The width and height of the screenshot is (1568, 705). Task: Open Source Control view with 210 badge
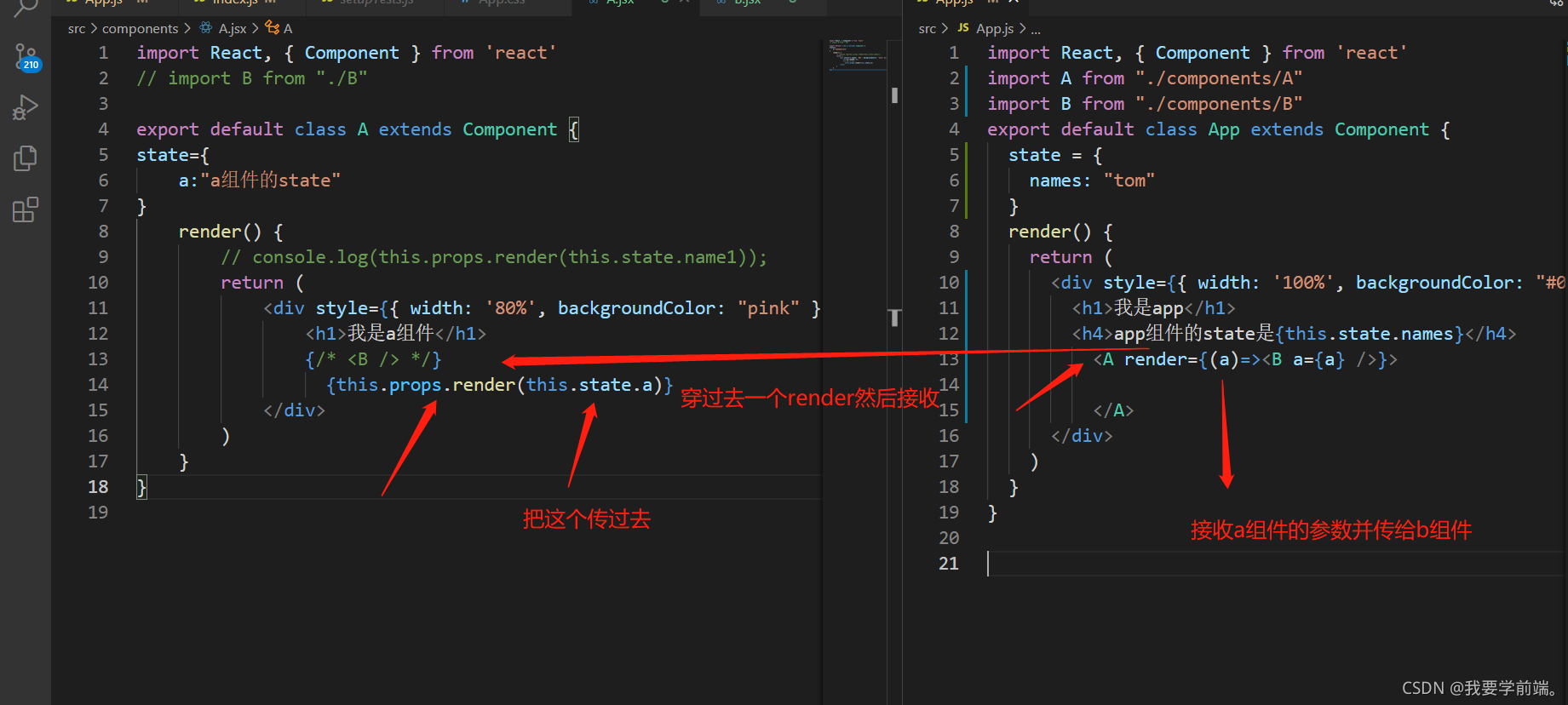click(x=26, y=57)
